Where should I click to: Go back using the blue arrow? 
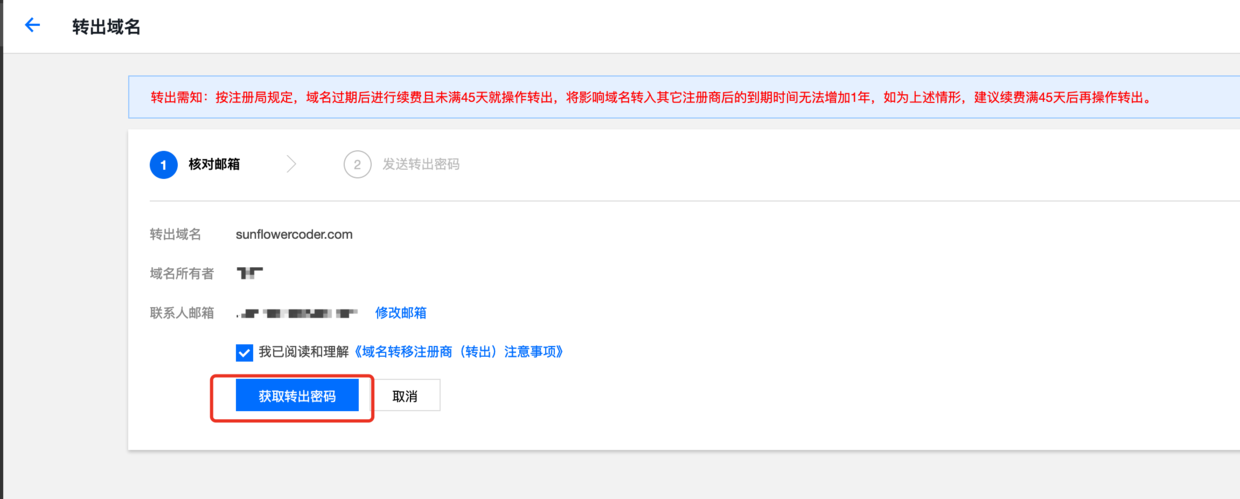pos(32,25)
